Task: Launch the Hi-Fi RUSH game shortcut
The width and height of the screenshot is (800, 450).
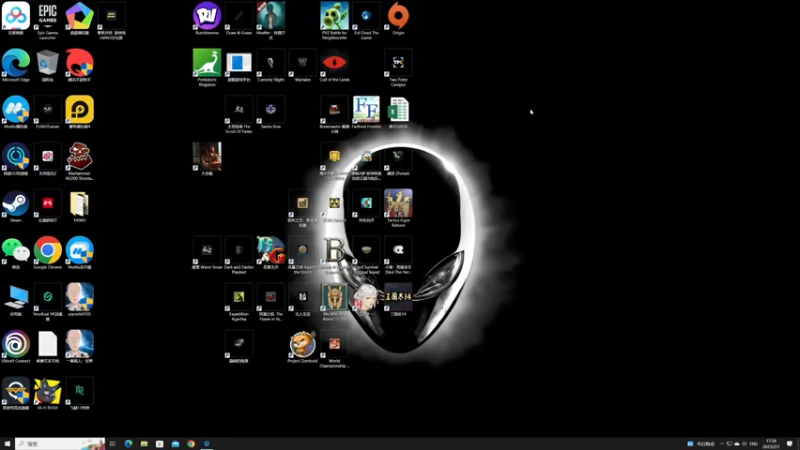Action: (47, 391)
